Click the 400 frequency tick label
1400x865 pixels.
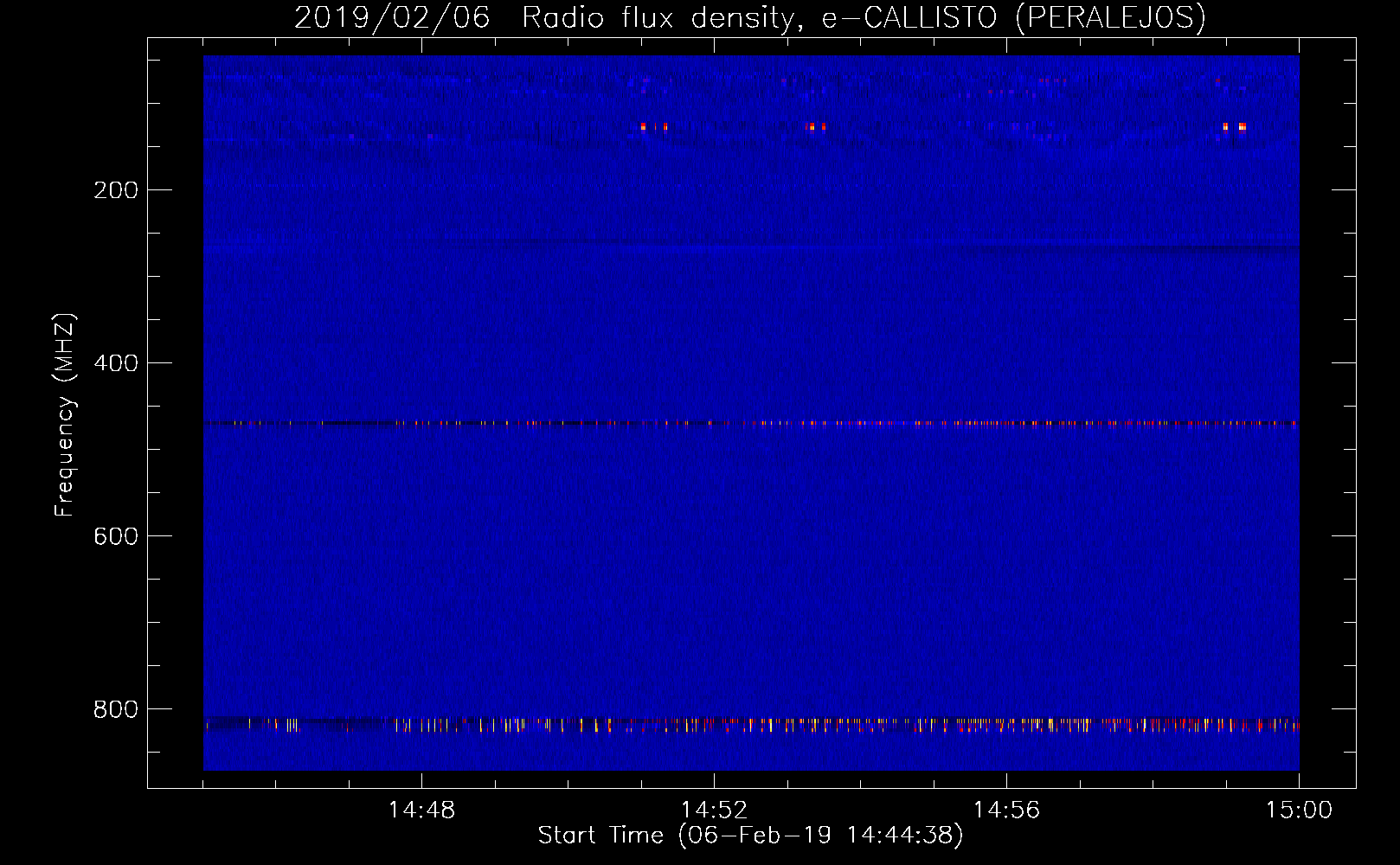point(116,363)
